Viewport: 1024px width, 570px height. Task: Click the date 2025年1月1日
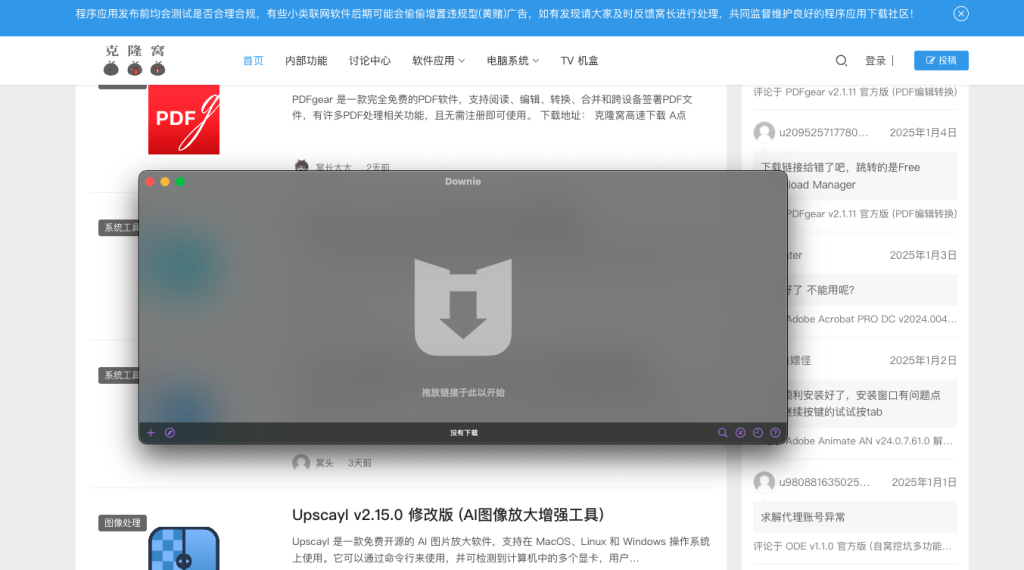click(x=924, y=483)
